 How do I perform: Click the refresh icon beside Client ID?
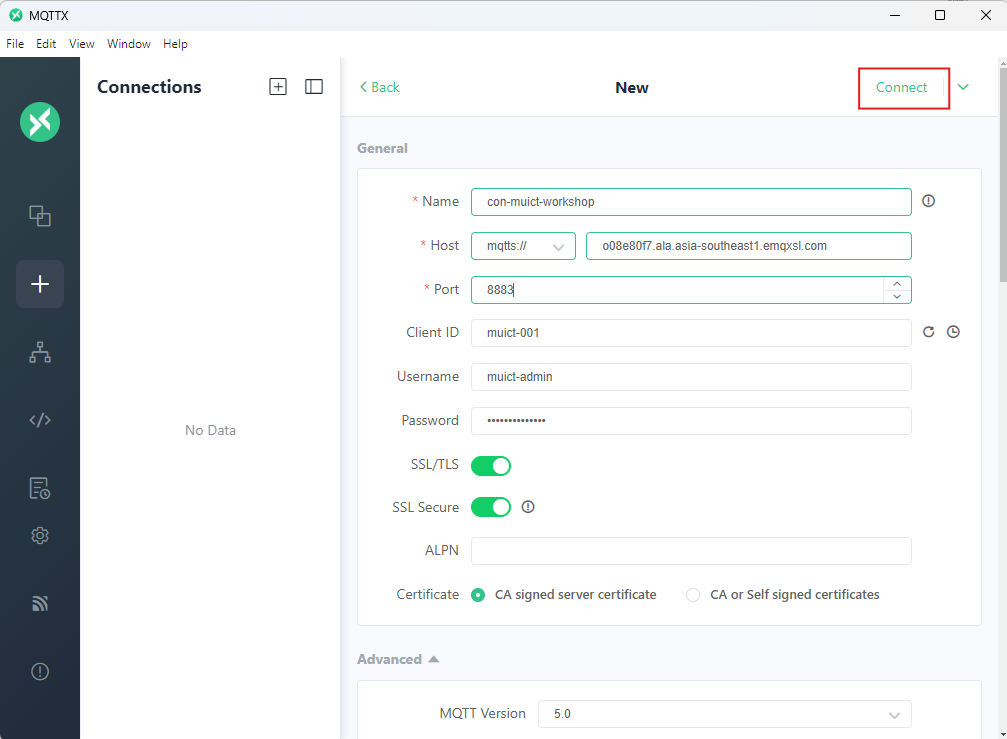point(928,332)
